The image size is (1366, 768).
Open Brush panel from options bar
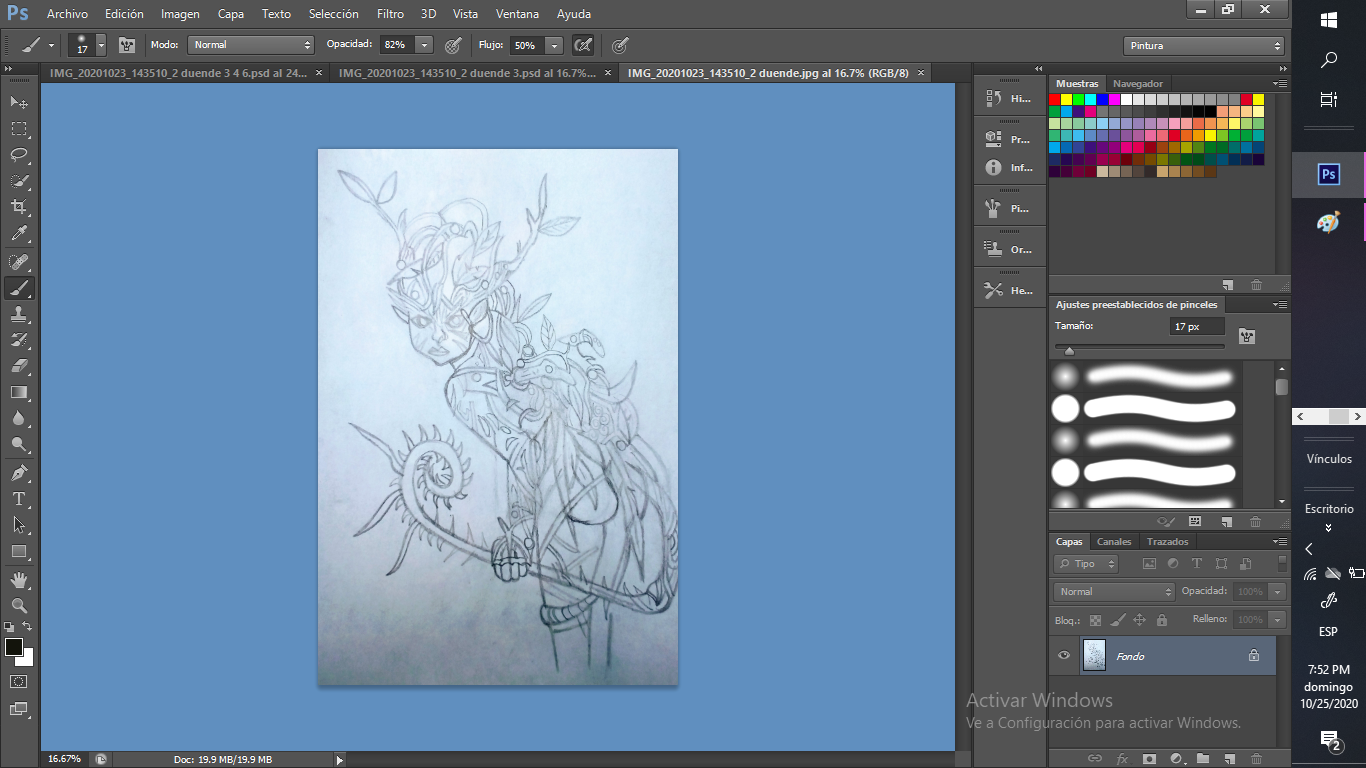(127, 45)
